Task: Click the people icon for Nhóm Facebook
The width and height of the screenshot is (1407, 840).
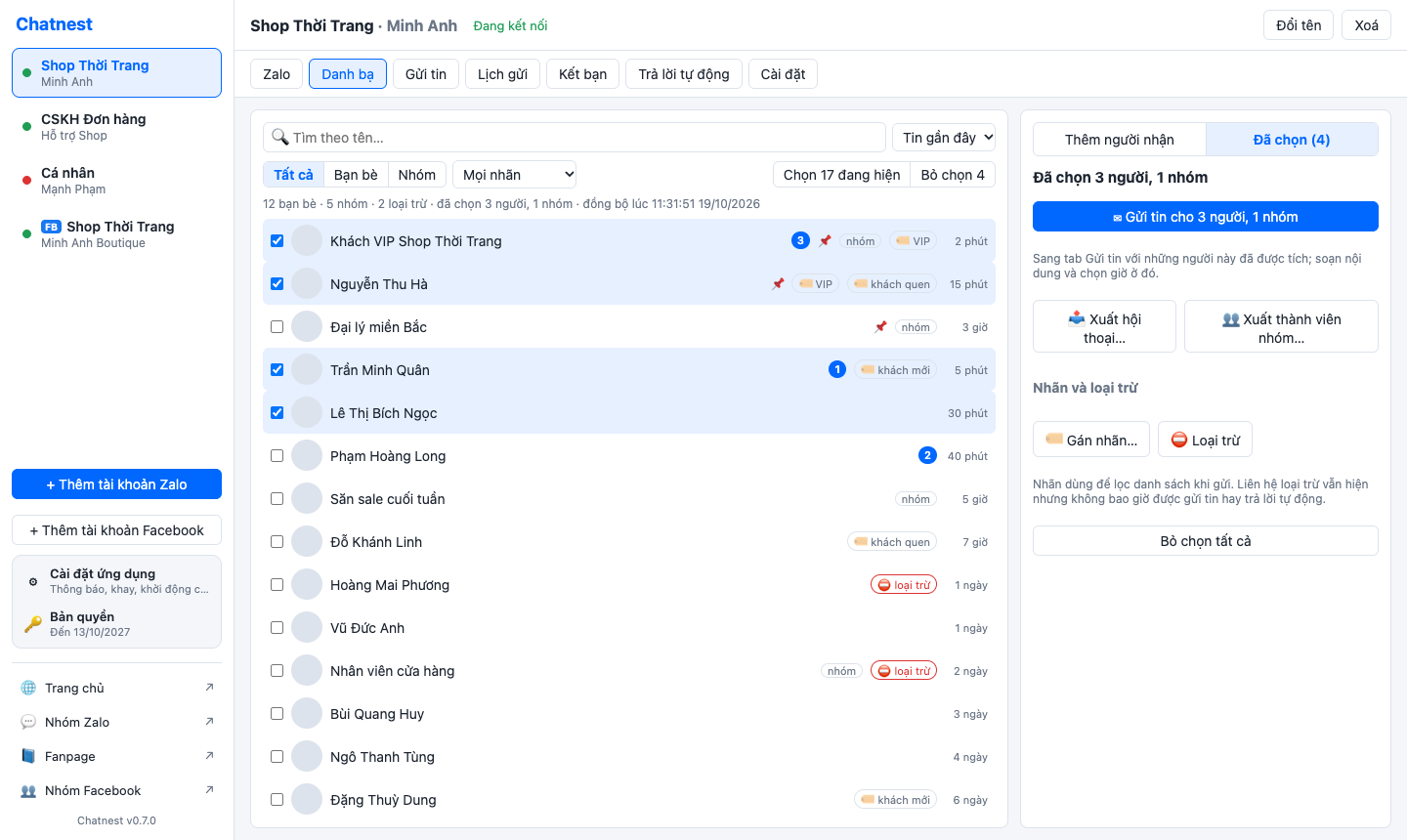Action: (x=28, y=790)
